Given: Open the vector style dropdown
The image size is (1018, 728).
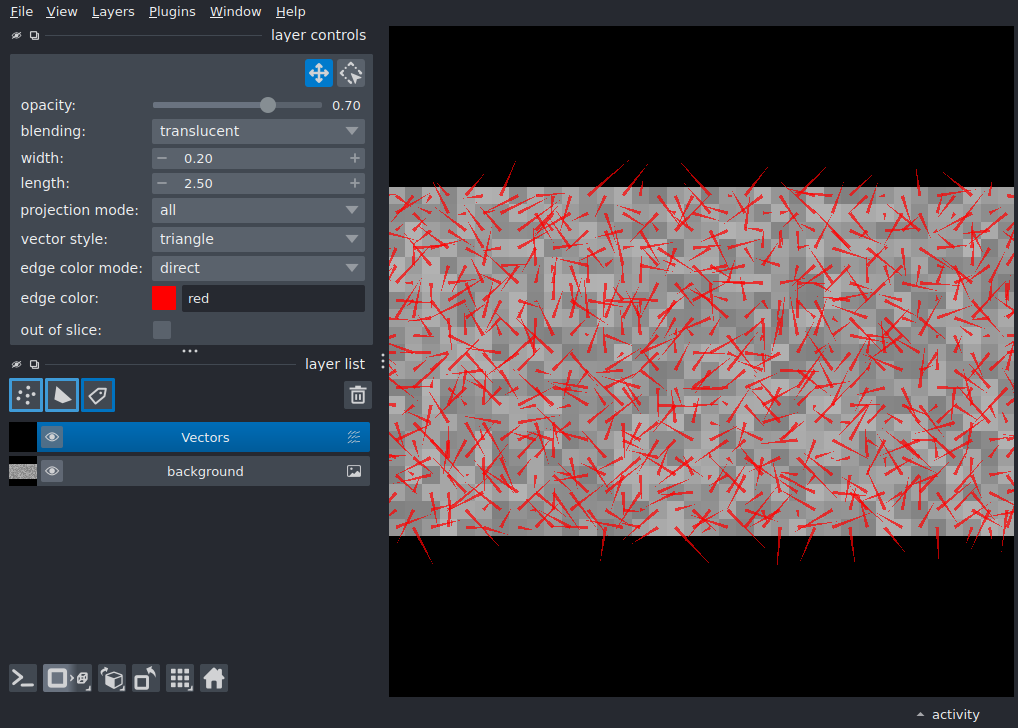Looking at the screenshot, I should pyautogui.click(x=258, y=239).
